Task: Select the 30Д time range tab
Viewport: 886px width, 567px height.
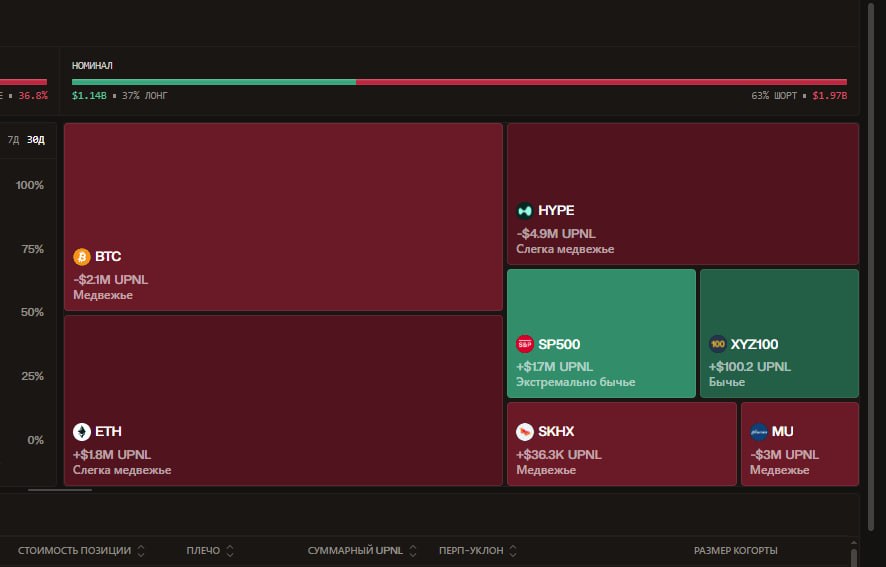Action: 36,140
